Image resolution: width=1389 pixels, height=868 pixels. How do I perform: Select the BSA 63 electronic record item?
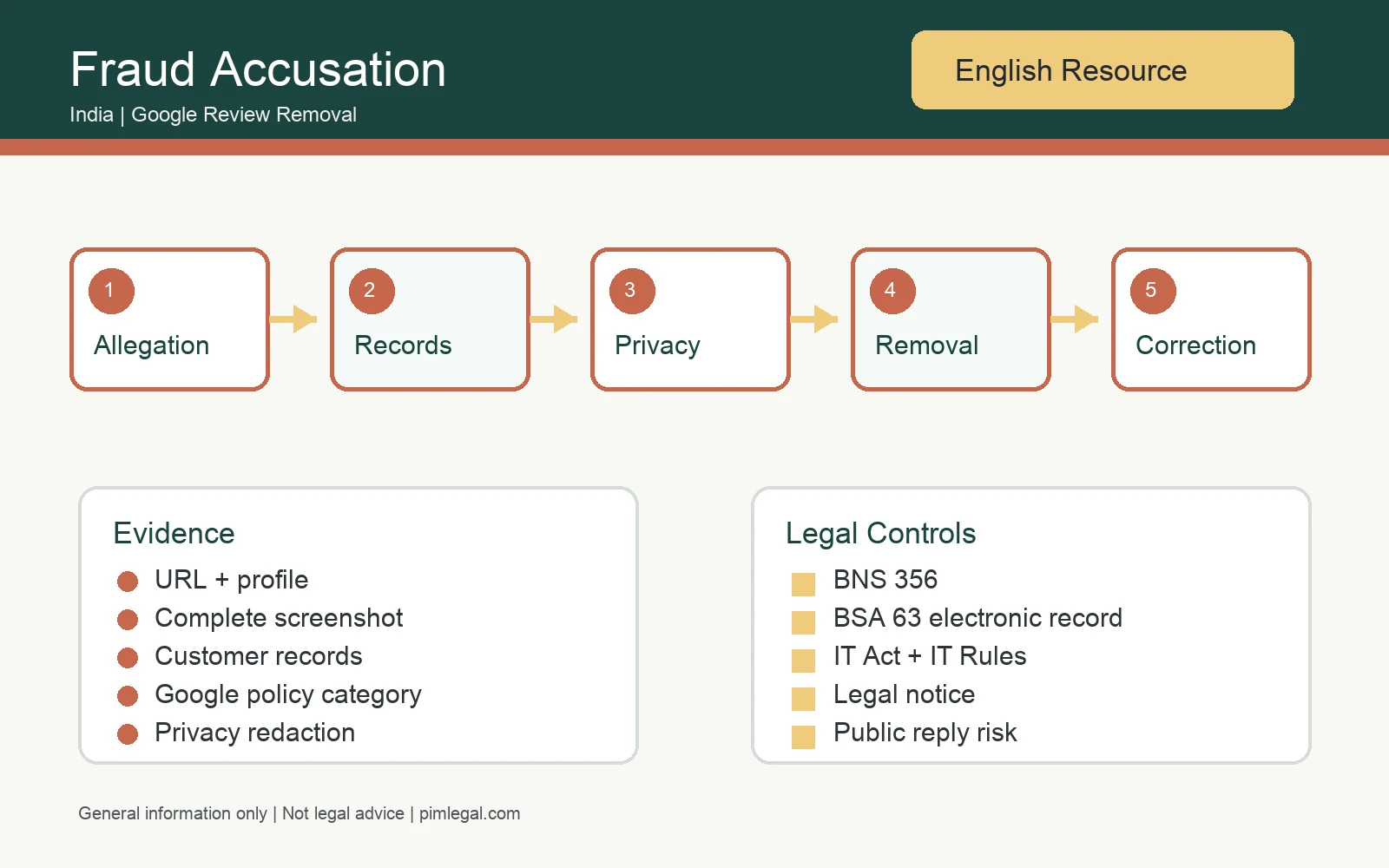click(x=978, y=618)
